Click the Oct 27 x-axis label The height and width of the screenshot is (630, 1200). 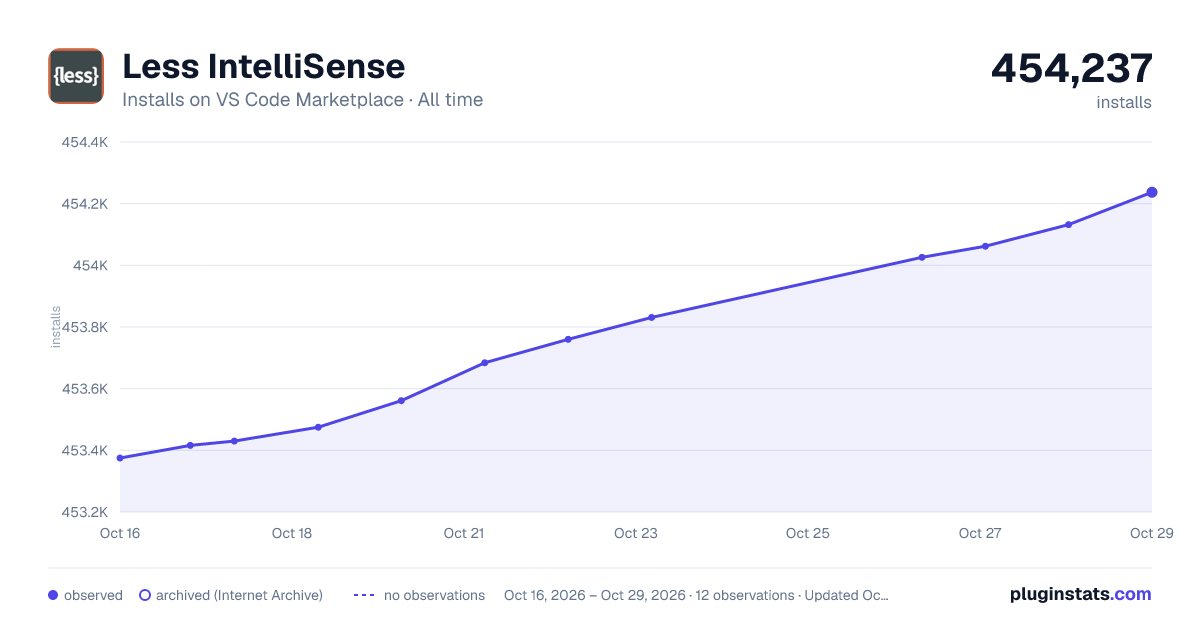click(x=980, y=533)
